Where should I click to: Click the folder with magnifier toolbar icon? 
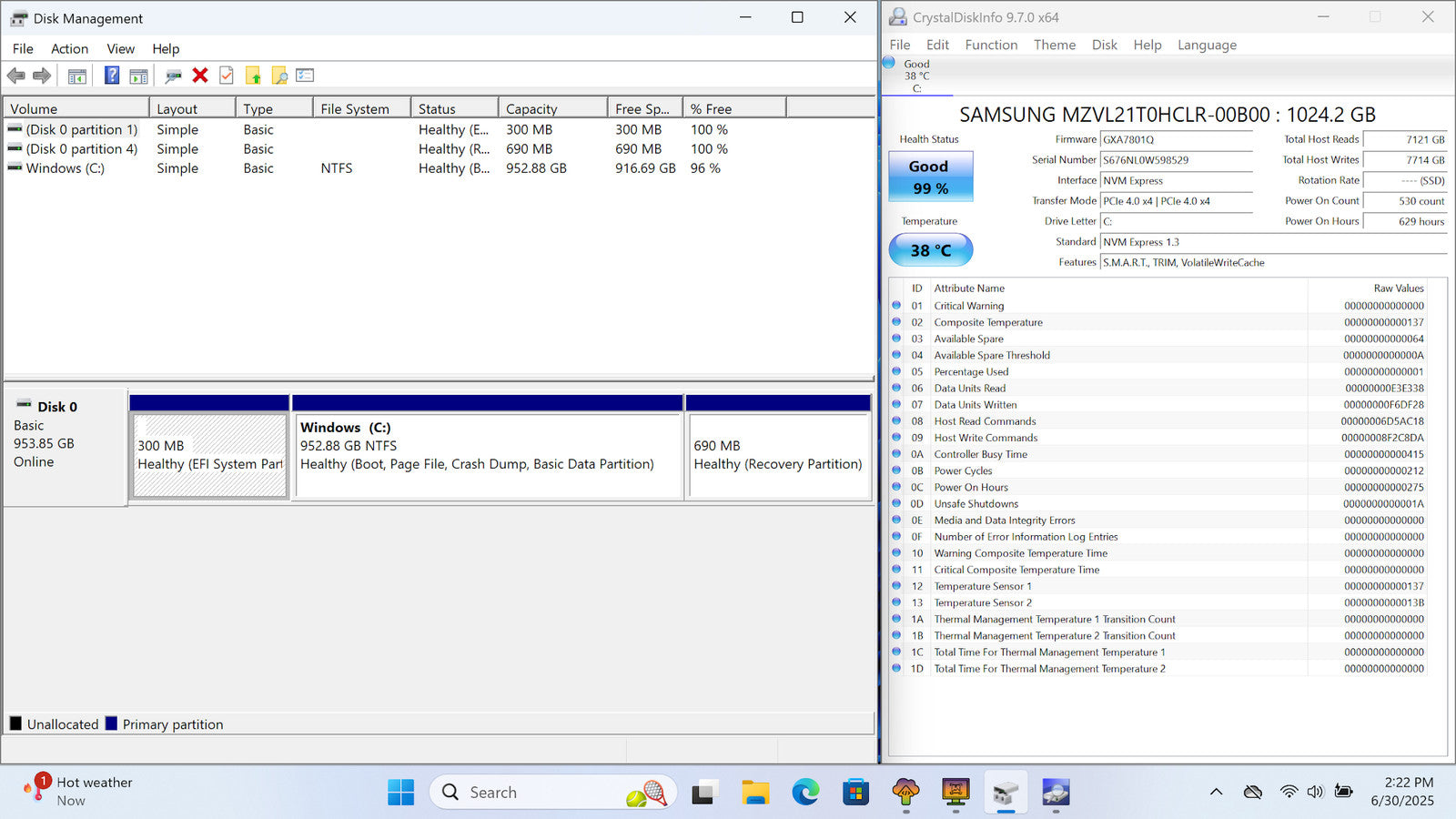(x=279, y=76)
